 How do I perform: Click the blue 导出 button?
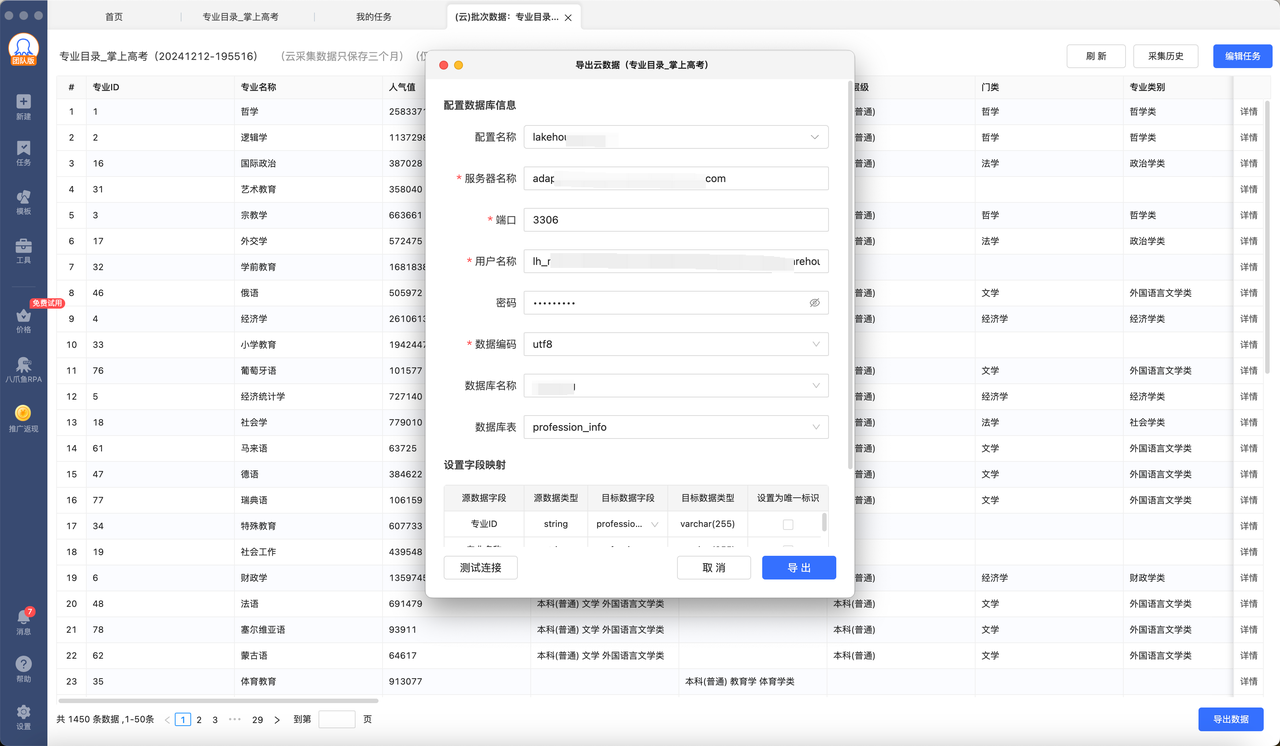pos(798,568)
